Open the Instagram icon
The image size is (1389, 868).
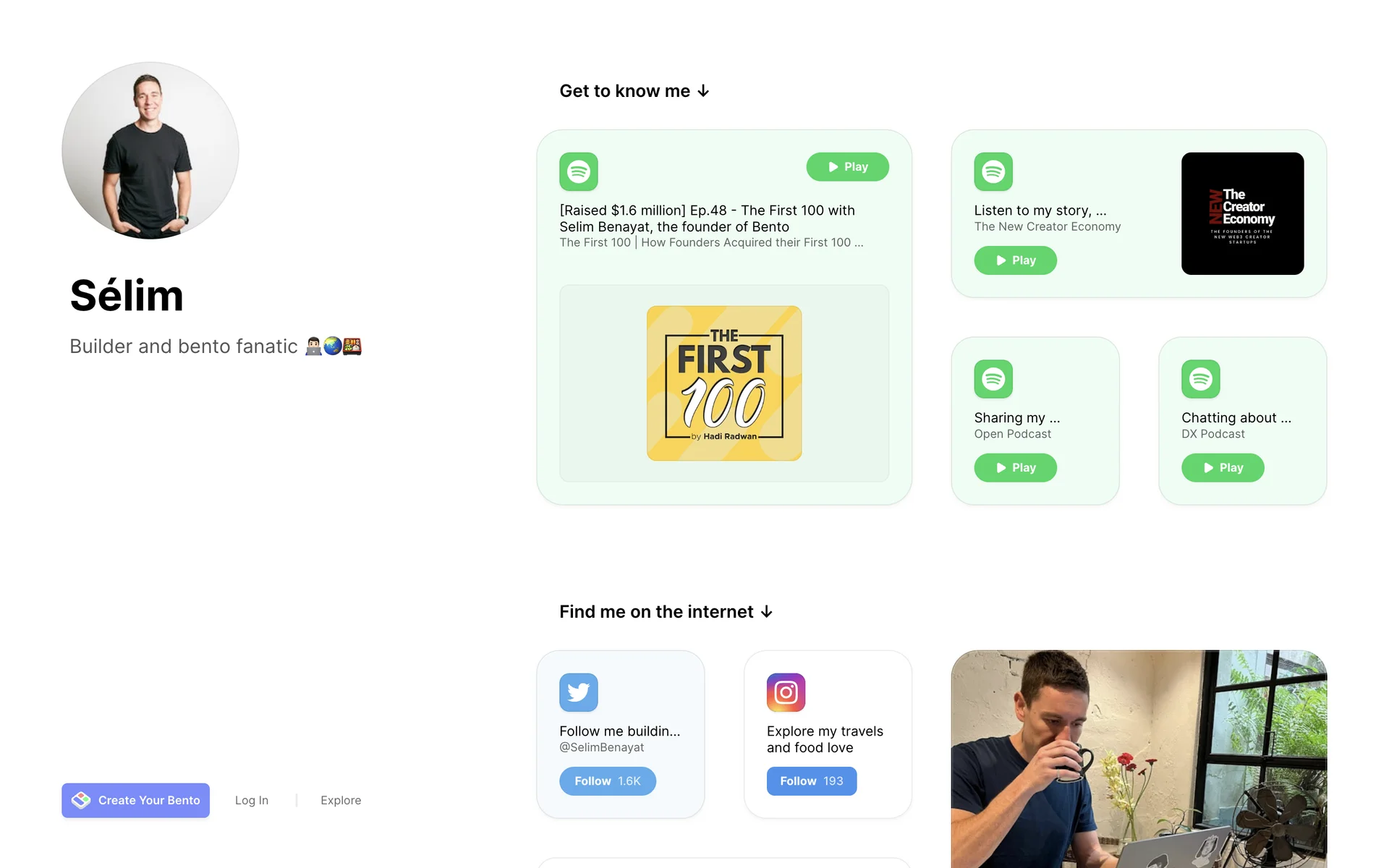(786, 692)
